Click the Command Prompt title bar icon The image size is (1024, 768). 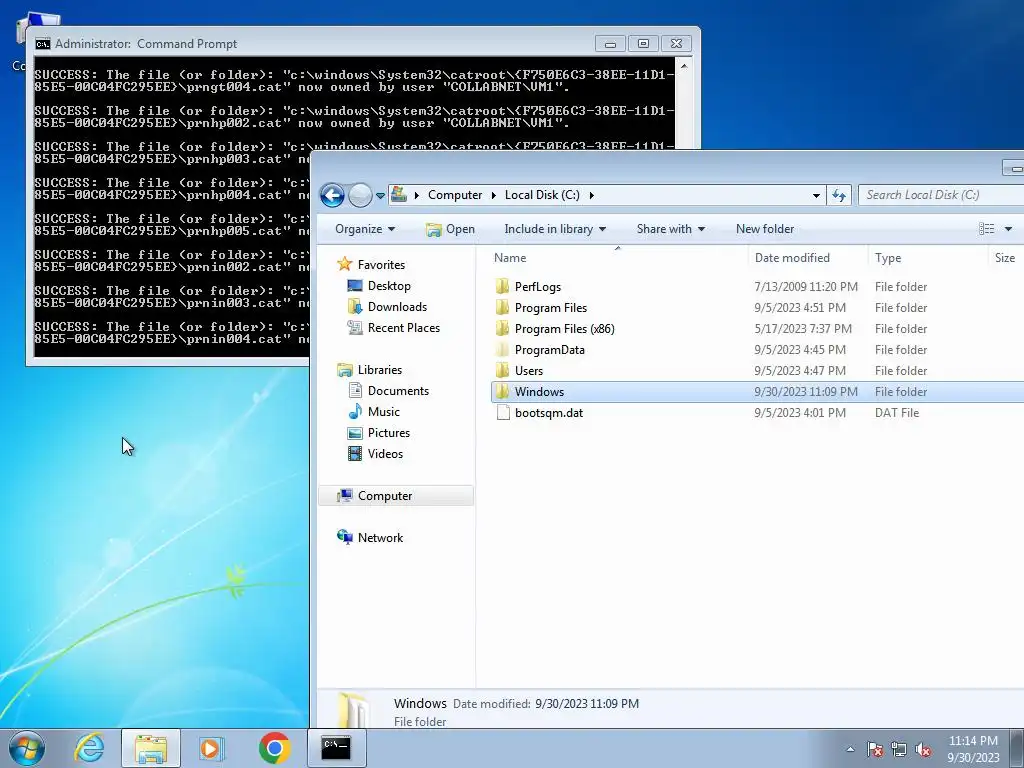pyautogui.click(x=43, y=44)
